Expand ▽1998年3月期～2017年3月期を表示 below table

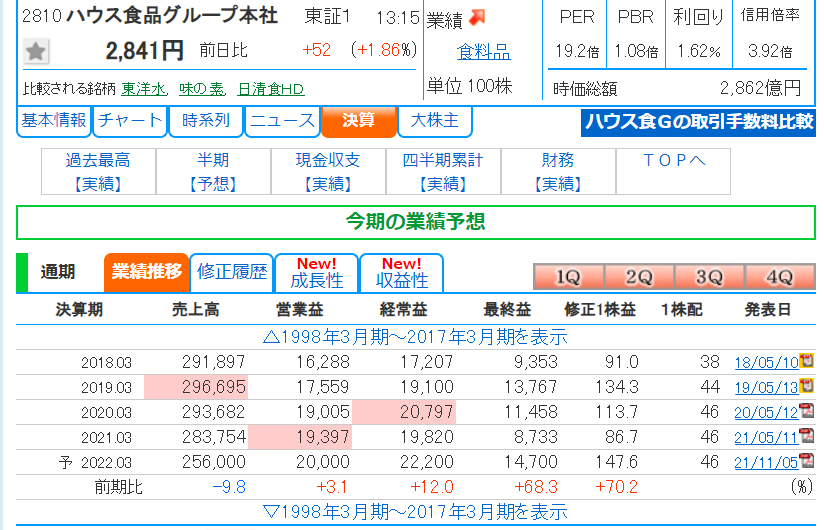[x=415, y=512]
